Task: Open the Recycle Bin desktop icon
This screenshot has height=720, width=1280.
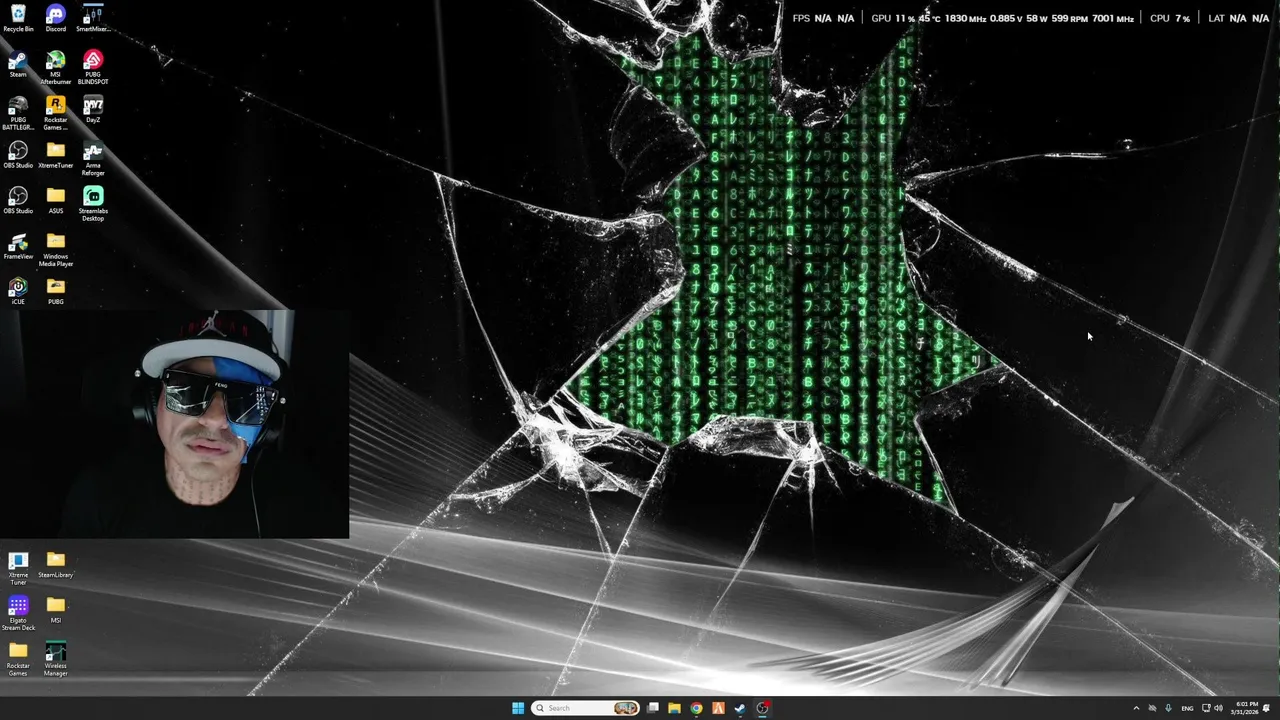Action: [x=18, y=18]
